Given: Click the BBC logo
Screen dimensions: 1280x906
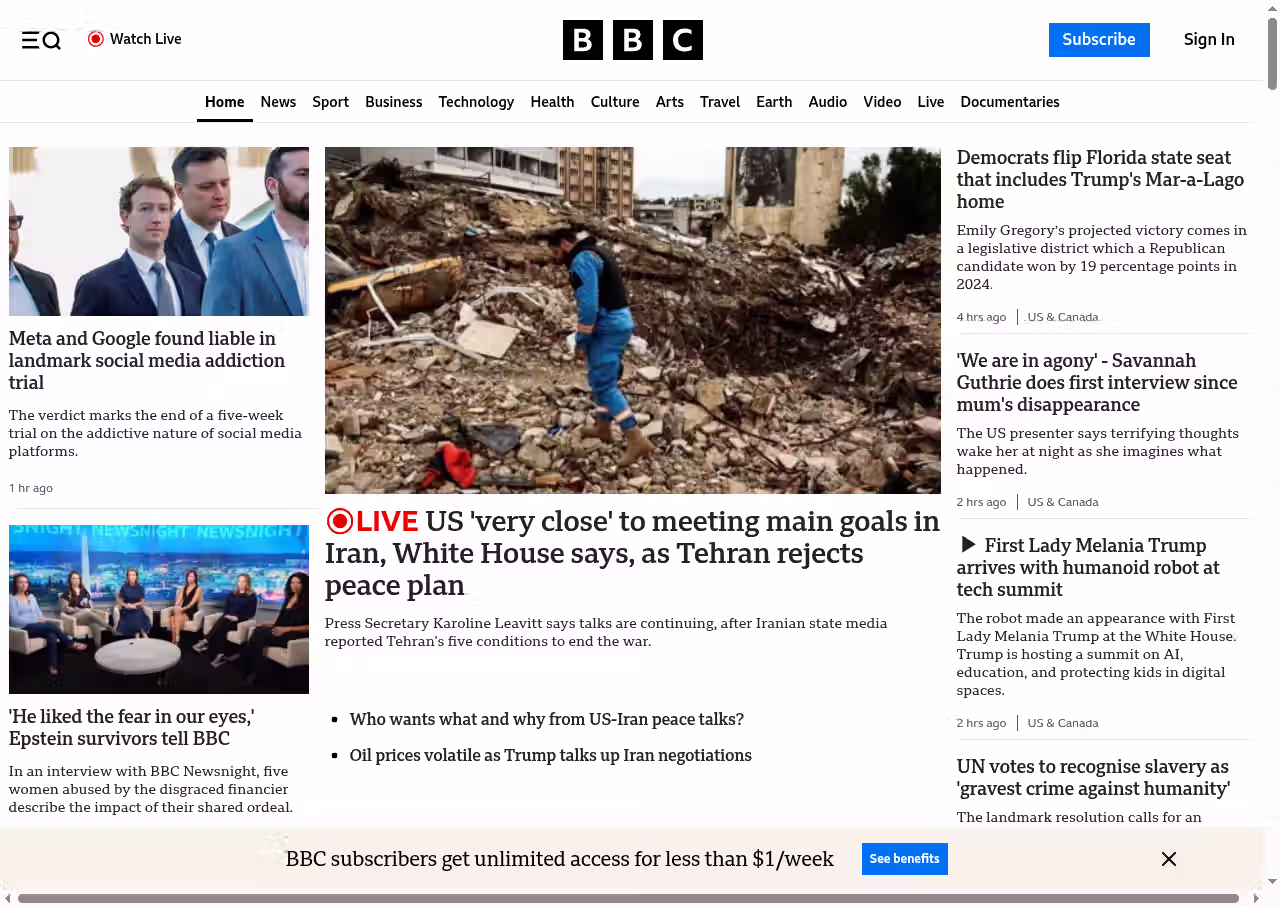Looking at the screenshot, I should coord(632,40).
